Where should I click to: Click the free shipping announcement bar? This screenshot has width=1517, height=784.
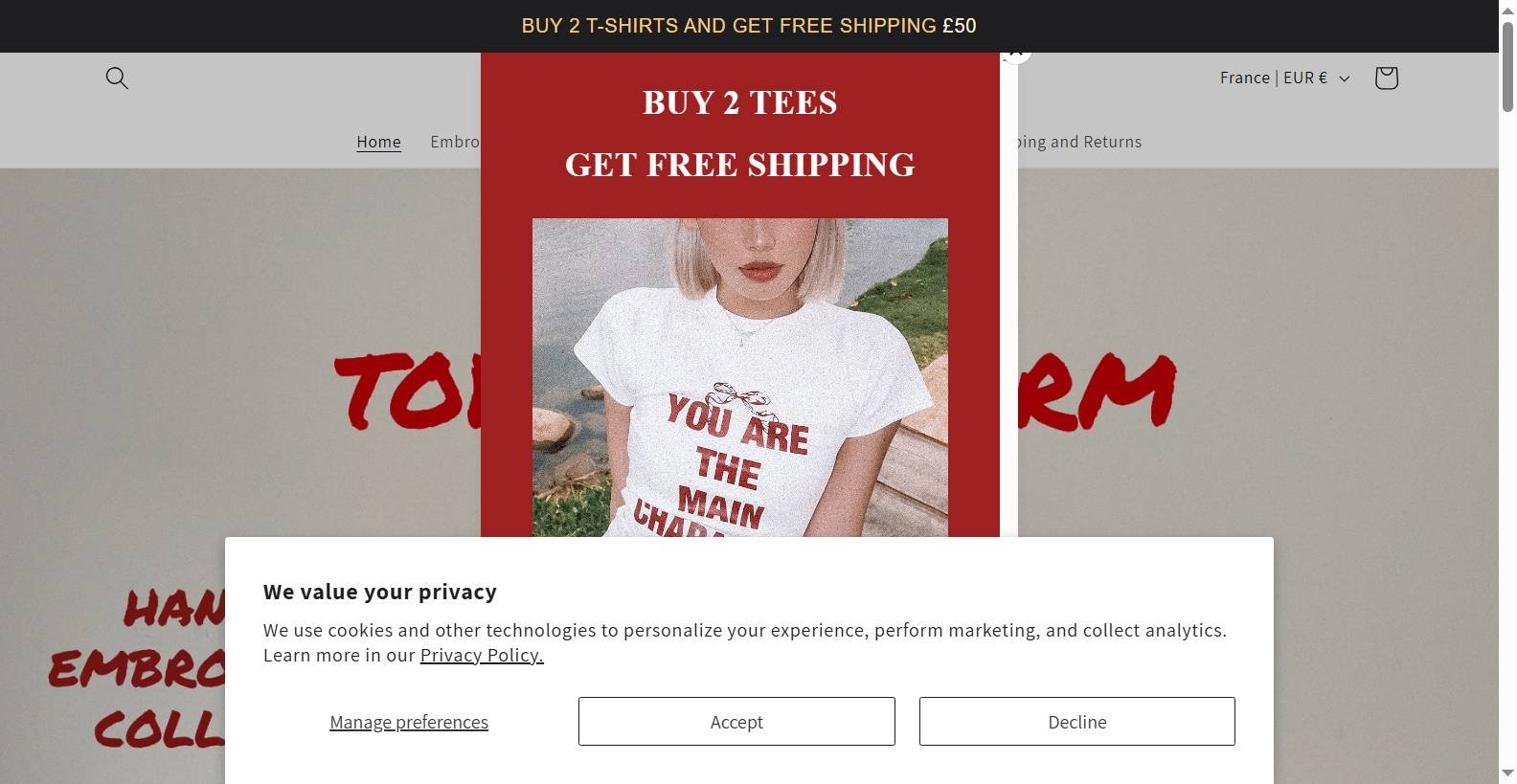[x=749, y=26]
